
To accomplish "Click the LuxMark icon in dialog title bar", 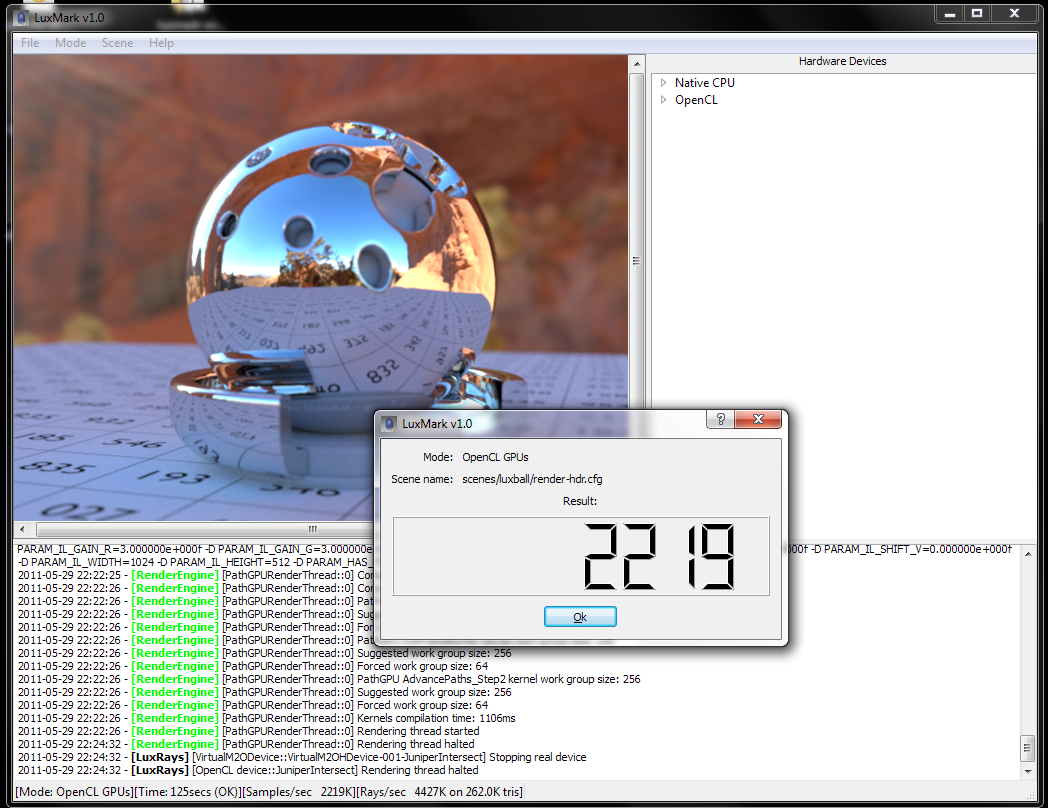I will [x=388, y=424].
